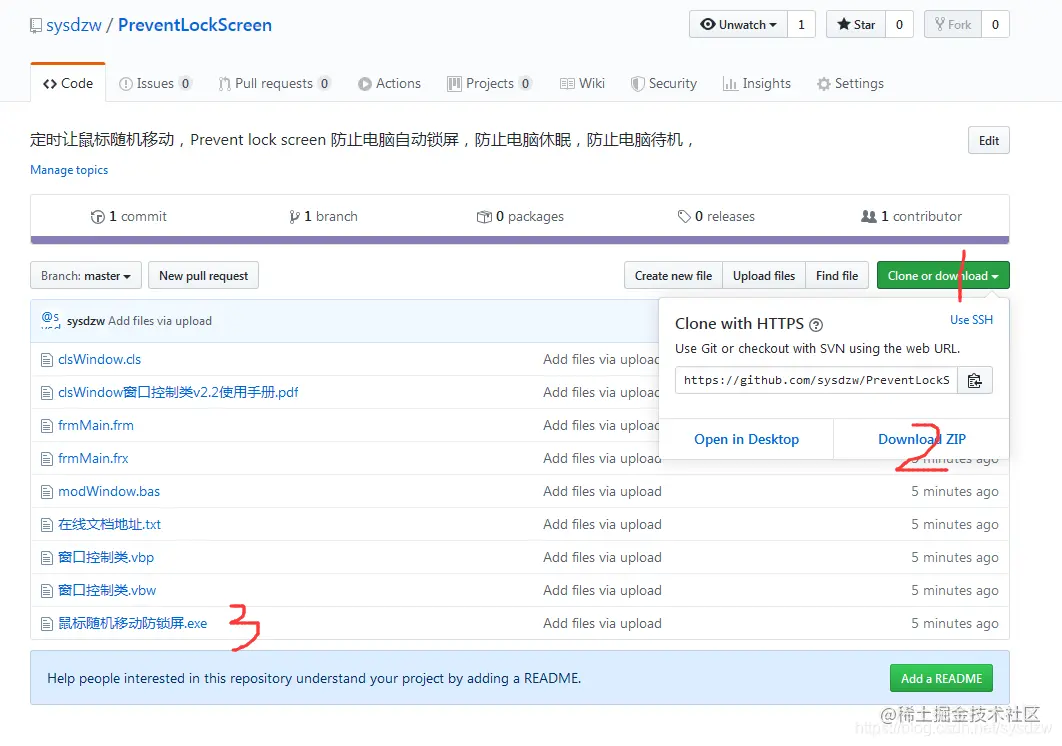This screenshot has width=1062, height=746.
Task: Open modWindow.bas file
Action: pos(109,492)
